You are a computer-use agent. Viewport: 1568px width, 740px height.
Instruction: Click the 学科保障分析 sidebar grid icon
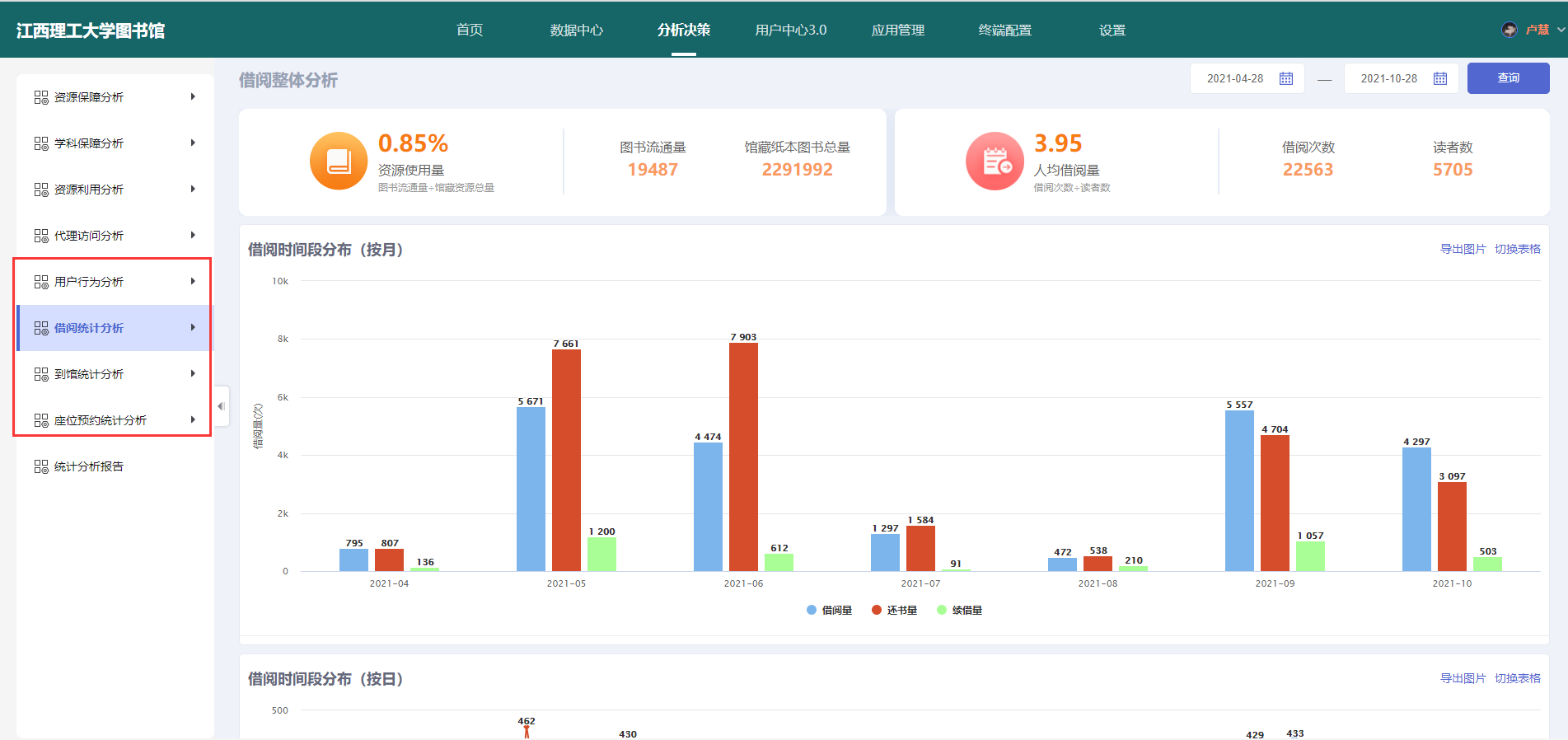coord(41,143)
